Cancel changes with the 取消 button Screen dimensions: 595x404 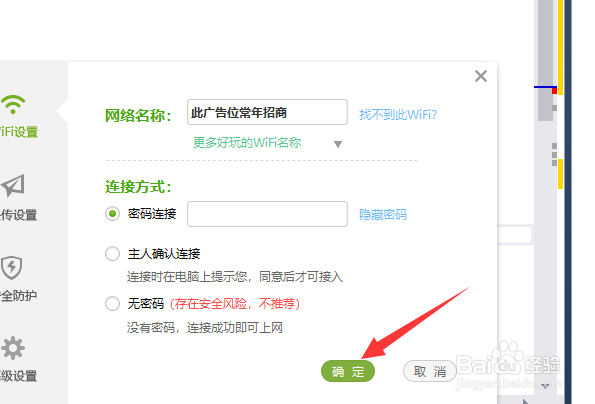[x=430, y=371]
